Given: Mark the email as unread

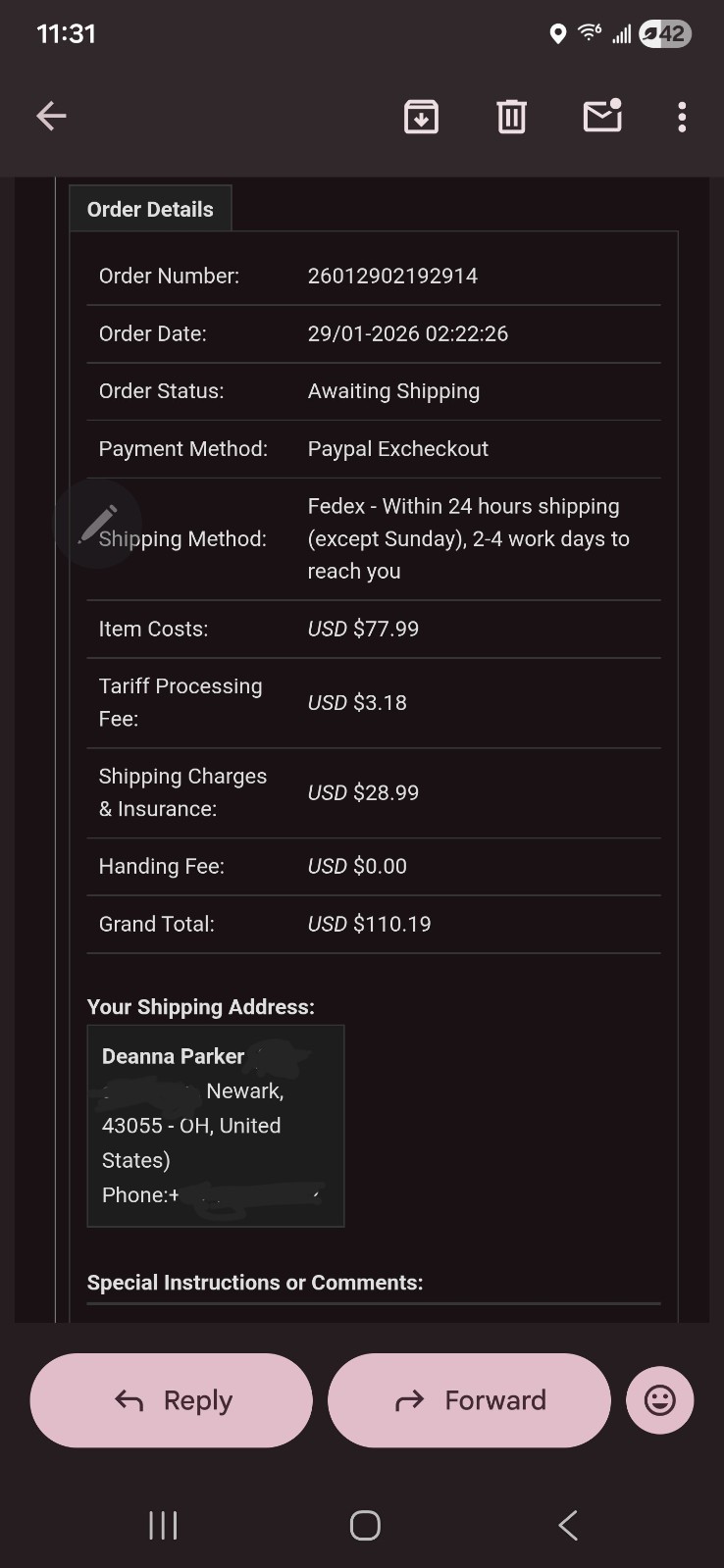Looking at the screenshot, I should (x=602, y=116).
